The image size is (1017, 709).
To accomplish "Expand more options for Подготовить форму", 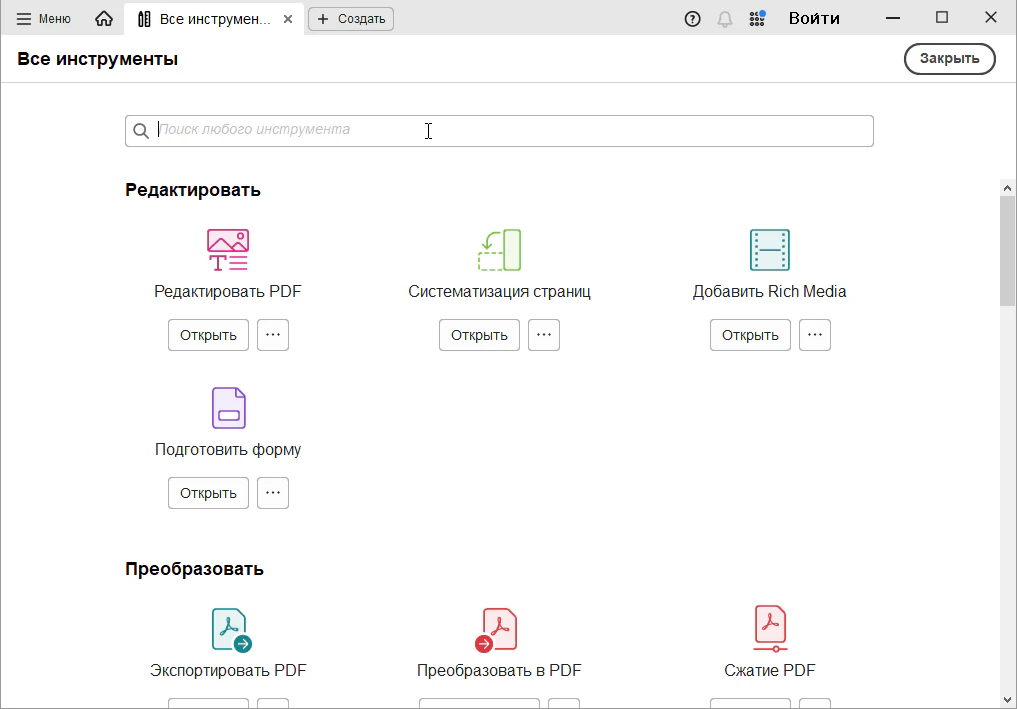I will (x=273, y=493).
